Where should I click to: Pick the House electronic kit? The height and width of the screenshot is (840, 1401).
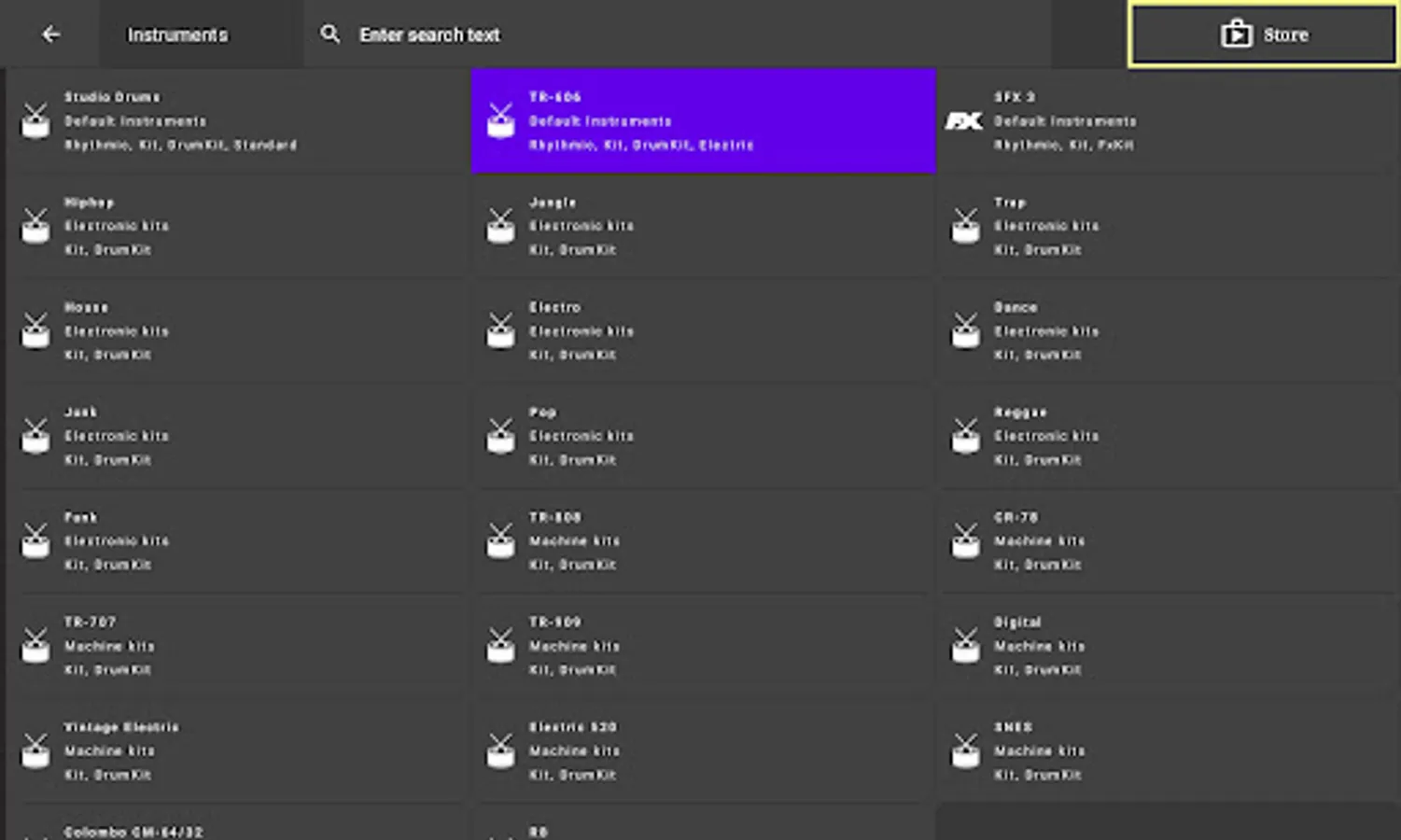[238, 331]
